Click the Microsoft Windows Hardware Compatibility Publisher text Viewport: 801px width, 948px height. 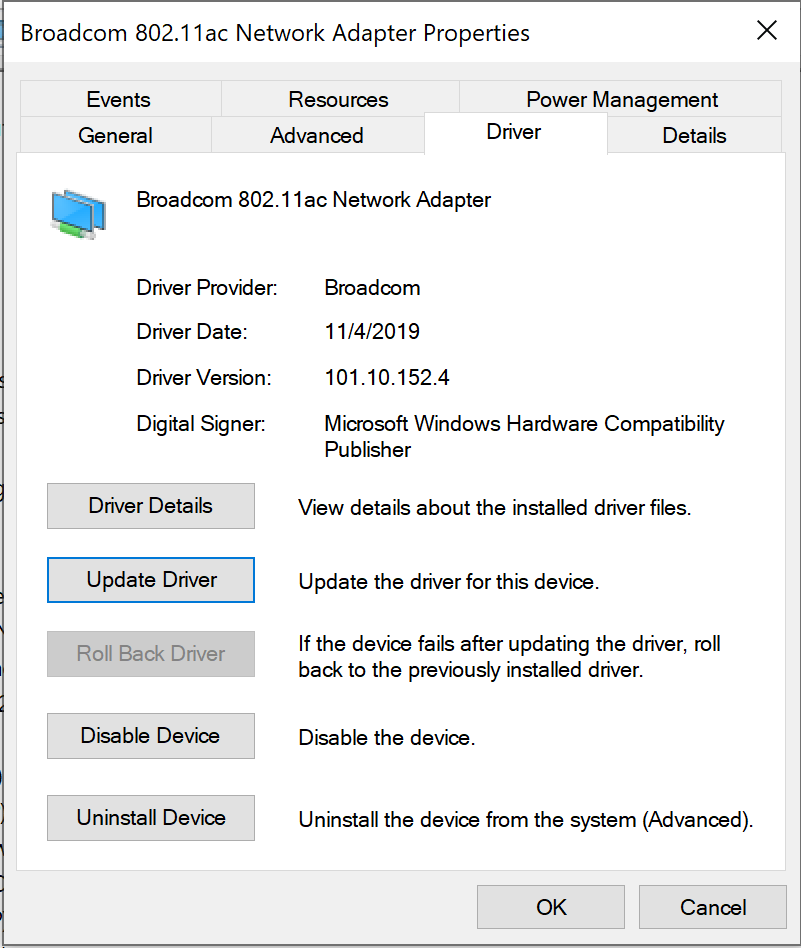pyautogui.click(x=524, y=436)
